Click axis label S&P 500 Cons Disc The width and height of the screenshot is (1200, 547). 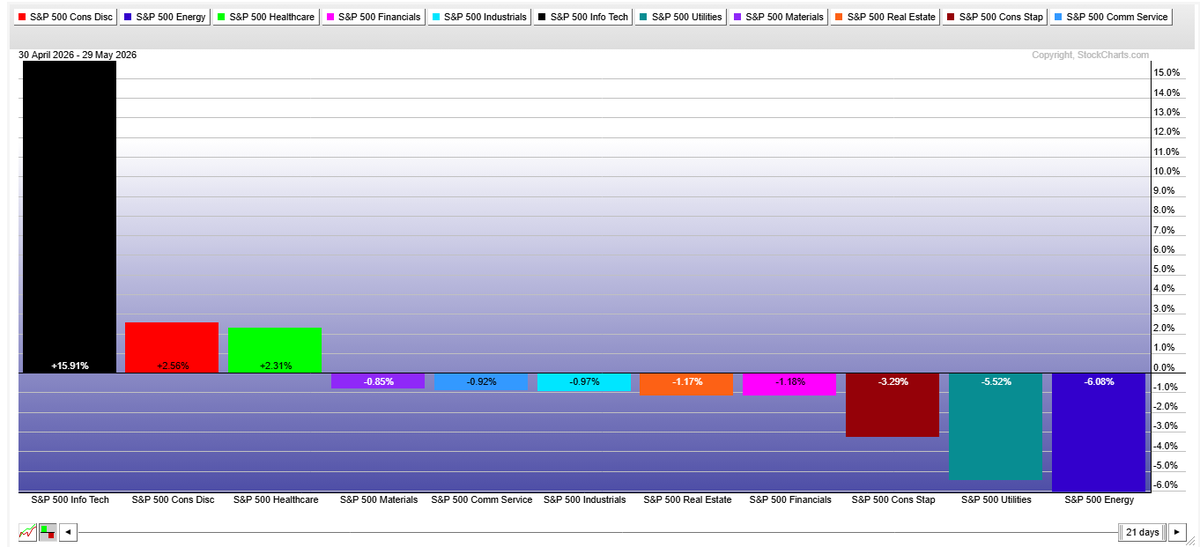(x=173, y=499)
